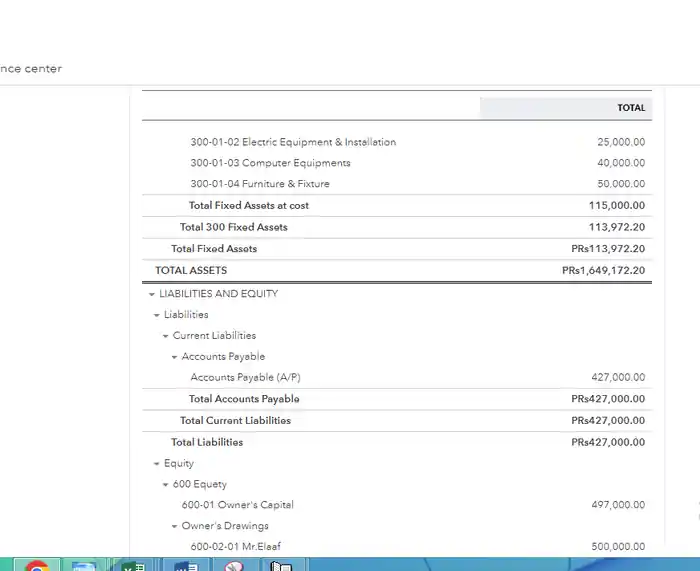Open the Word taskbar icon
This screenshot has height=571, width=700.
point(186,565)
